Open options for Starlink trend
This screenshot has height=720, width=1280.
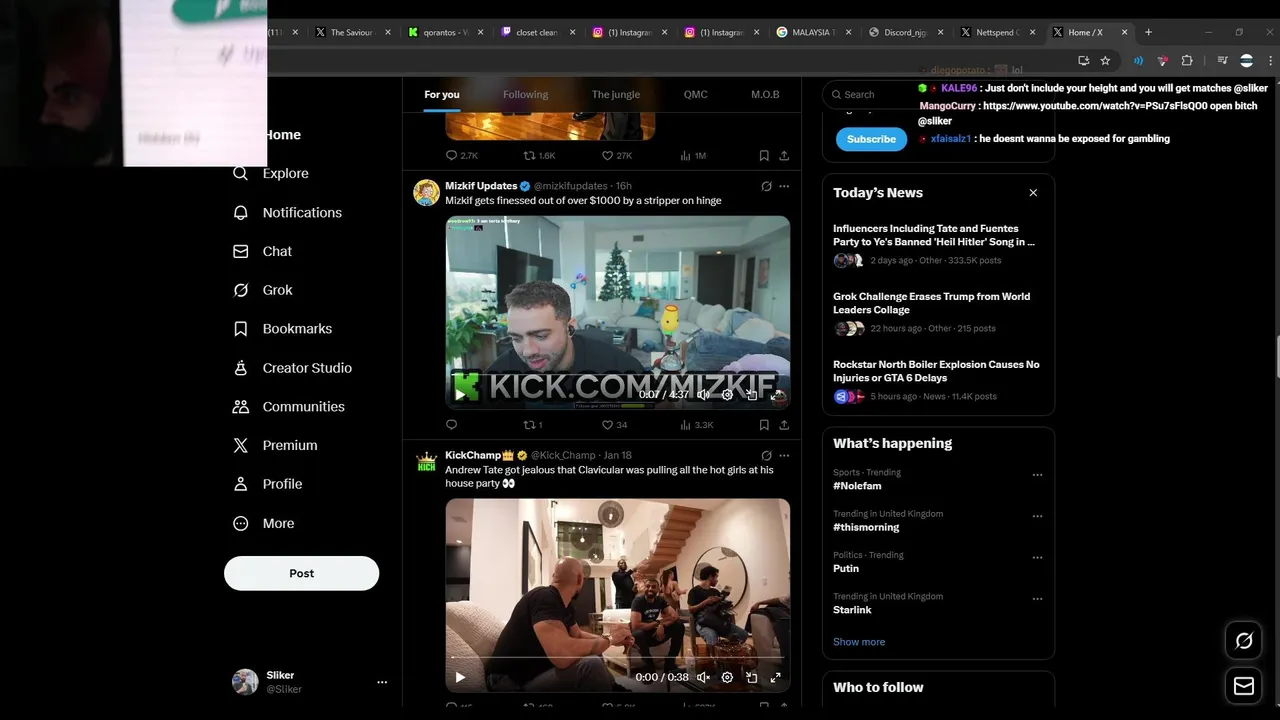[x=1037, y=599]
